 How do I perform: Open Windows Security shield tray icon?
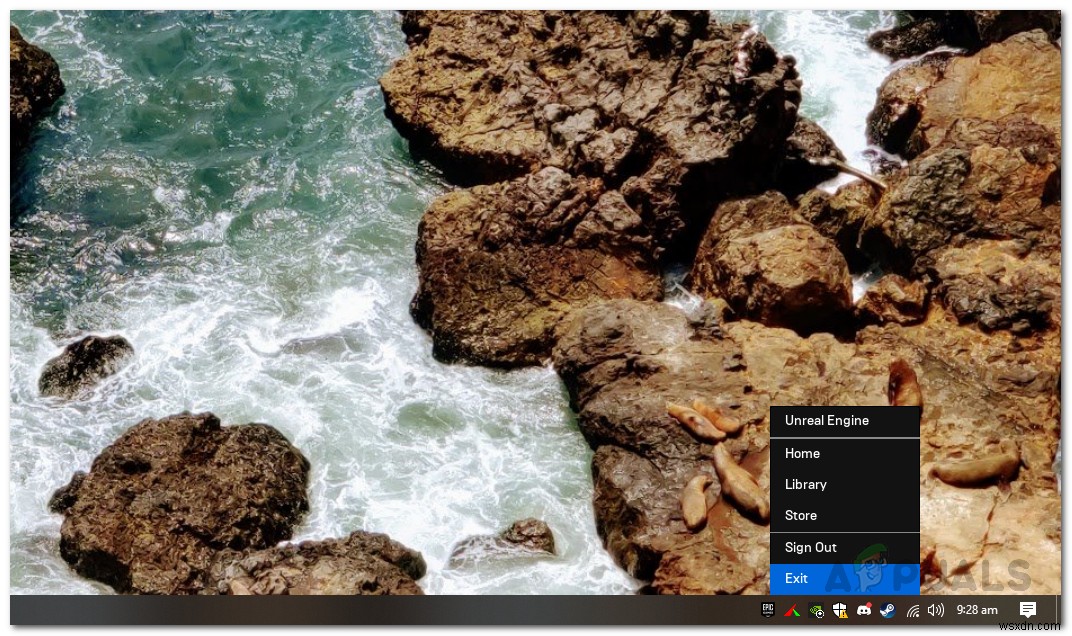[840, 610]
